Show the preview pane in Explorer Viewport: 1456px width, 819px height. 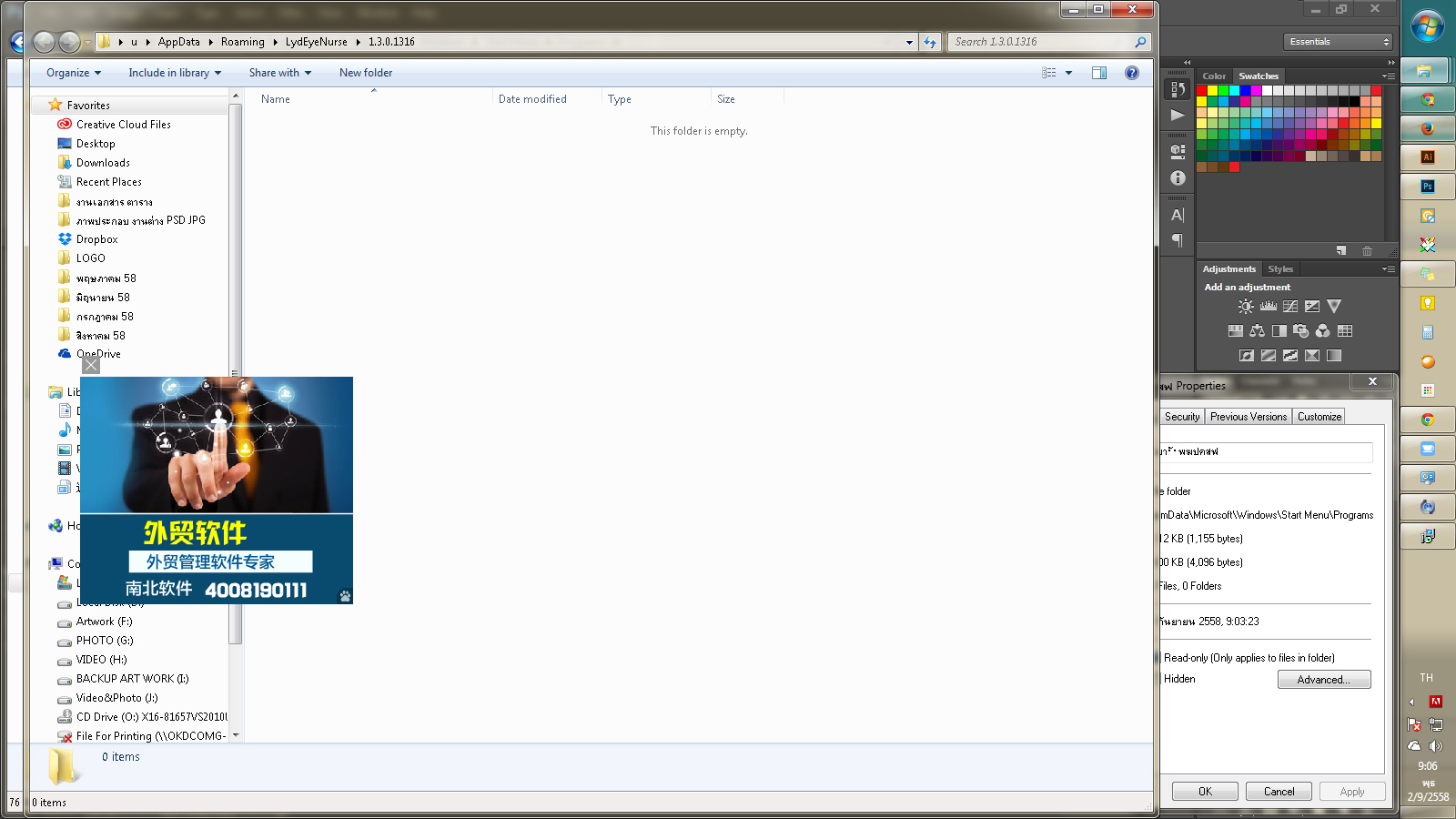(1098, 73)
